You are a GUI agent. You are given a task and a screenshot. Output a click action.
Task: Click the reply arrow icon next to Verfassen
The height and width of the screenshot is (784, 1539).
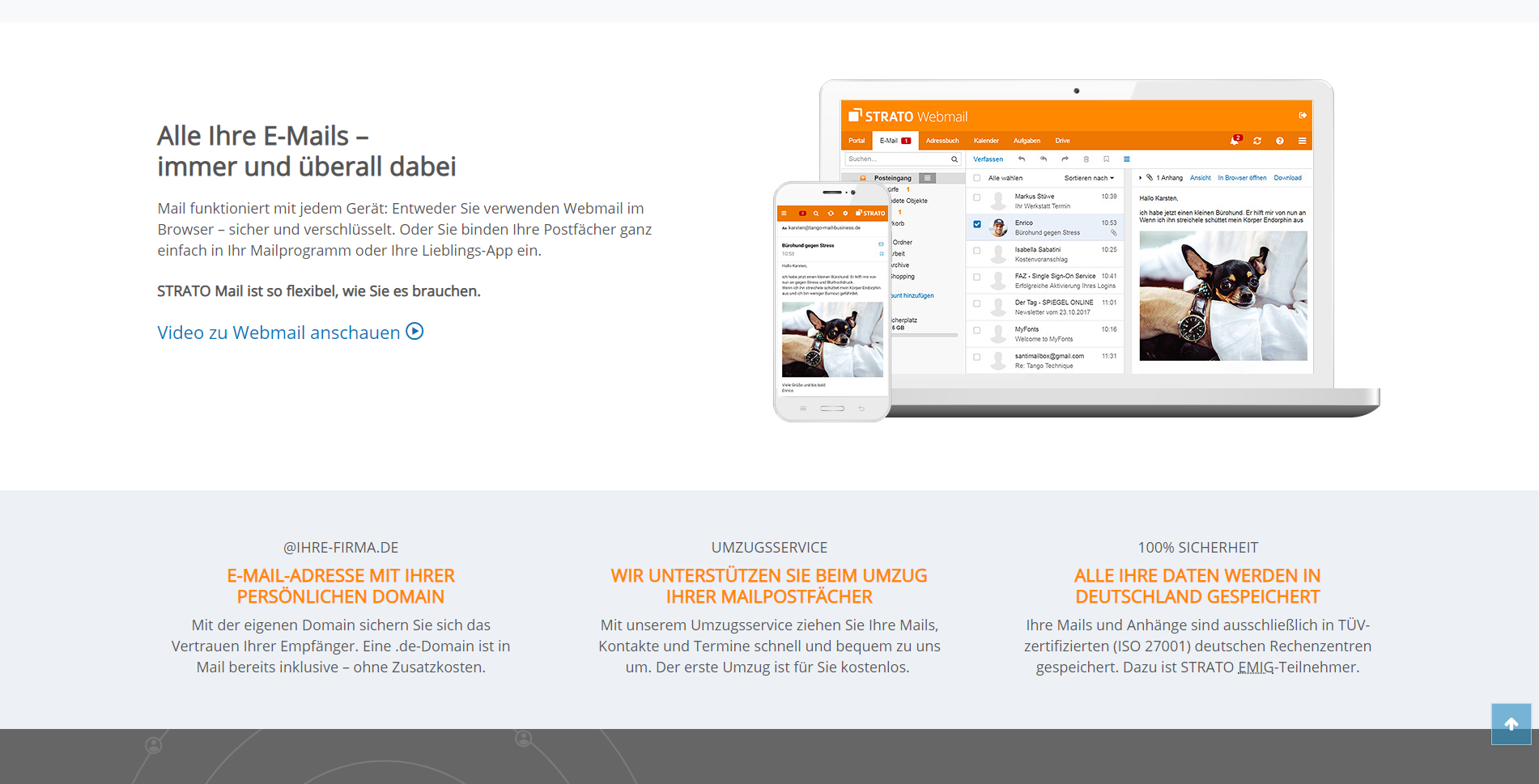[1022, 159]
